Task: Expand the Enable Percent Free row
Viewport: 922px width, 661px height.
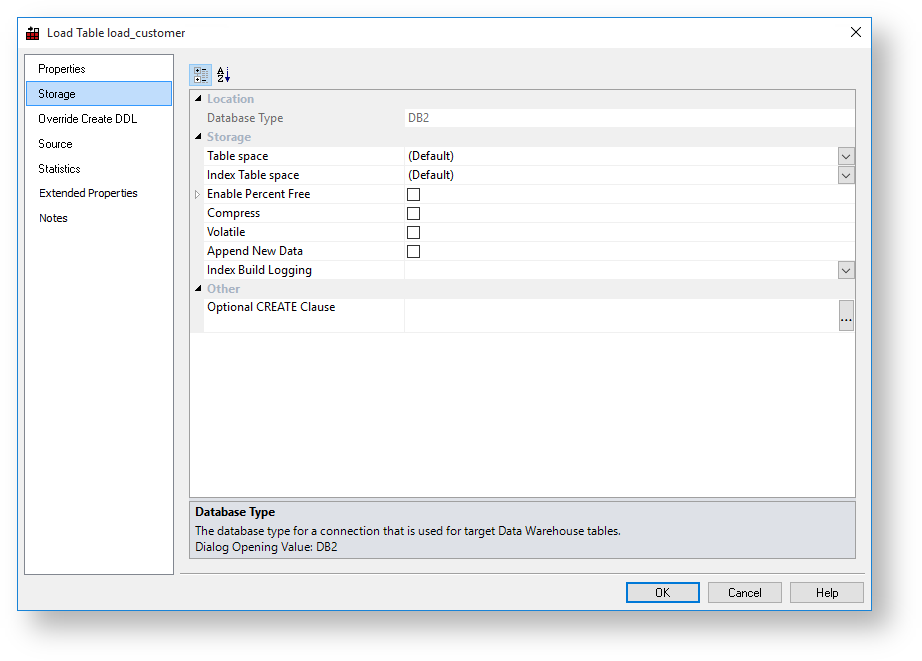Action: (198, 195)
